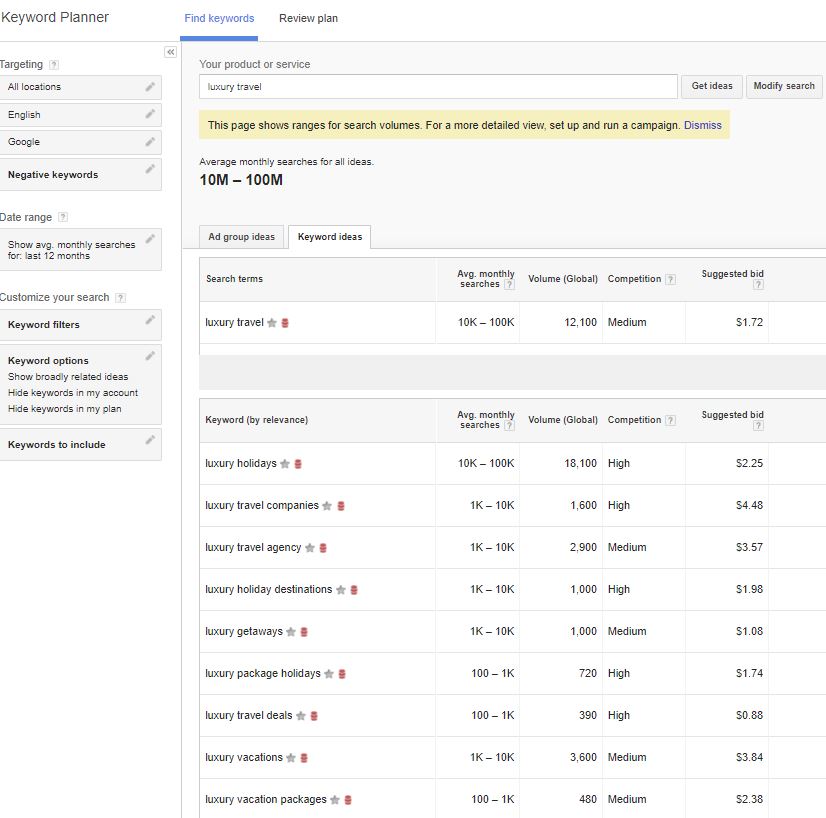The height and width of the screenshot is (818, 826).
Task: Click the red stack icon beside luxury travel agency
Action: coord(323,548)
